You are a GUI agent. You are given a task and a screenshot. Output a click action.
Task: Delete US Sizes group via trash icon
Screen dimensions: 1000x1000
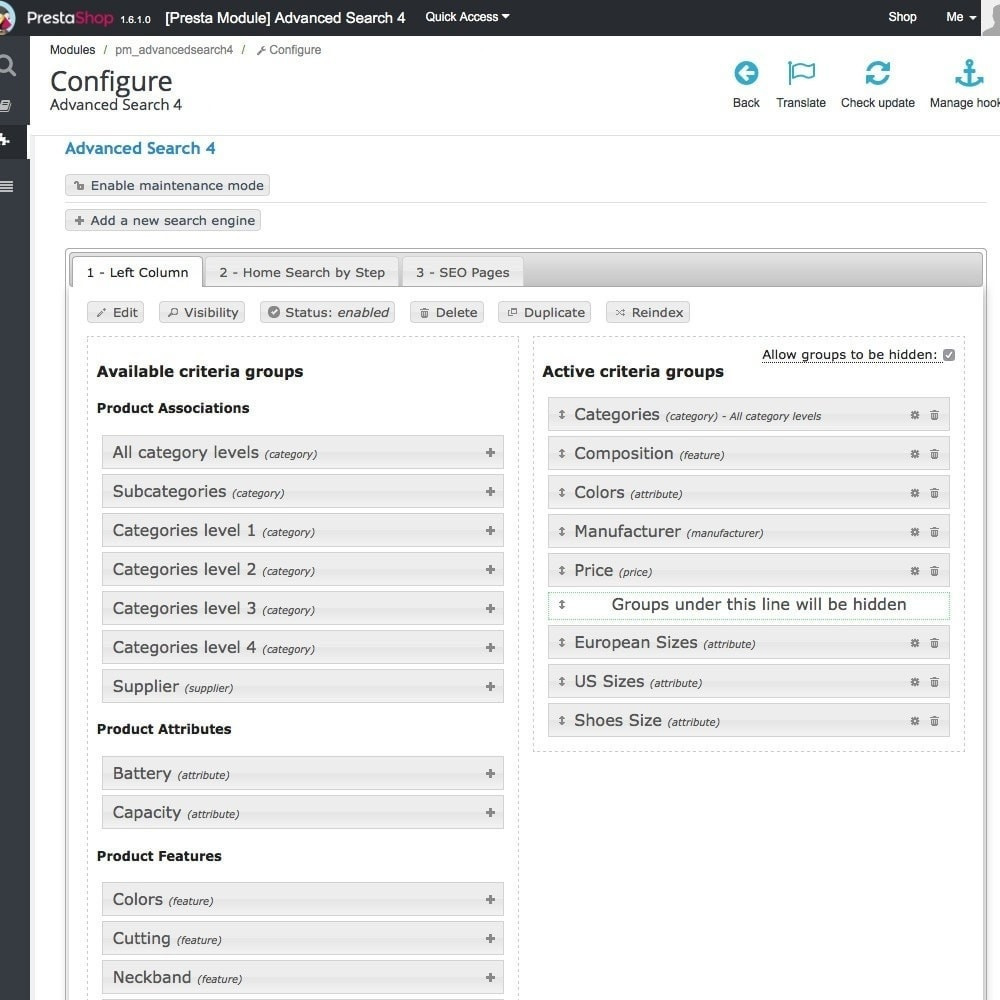[934, 681]
